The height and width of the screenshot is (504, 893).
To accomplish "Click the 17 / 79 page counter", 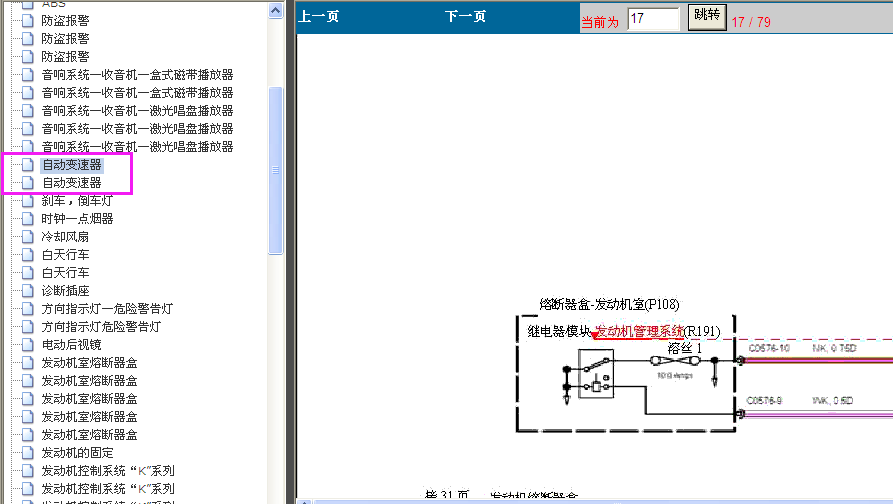I will point(751,22).
